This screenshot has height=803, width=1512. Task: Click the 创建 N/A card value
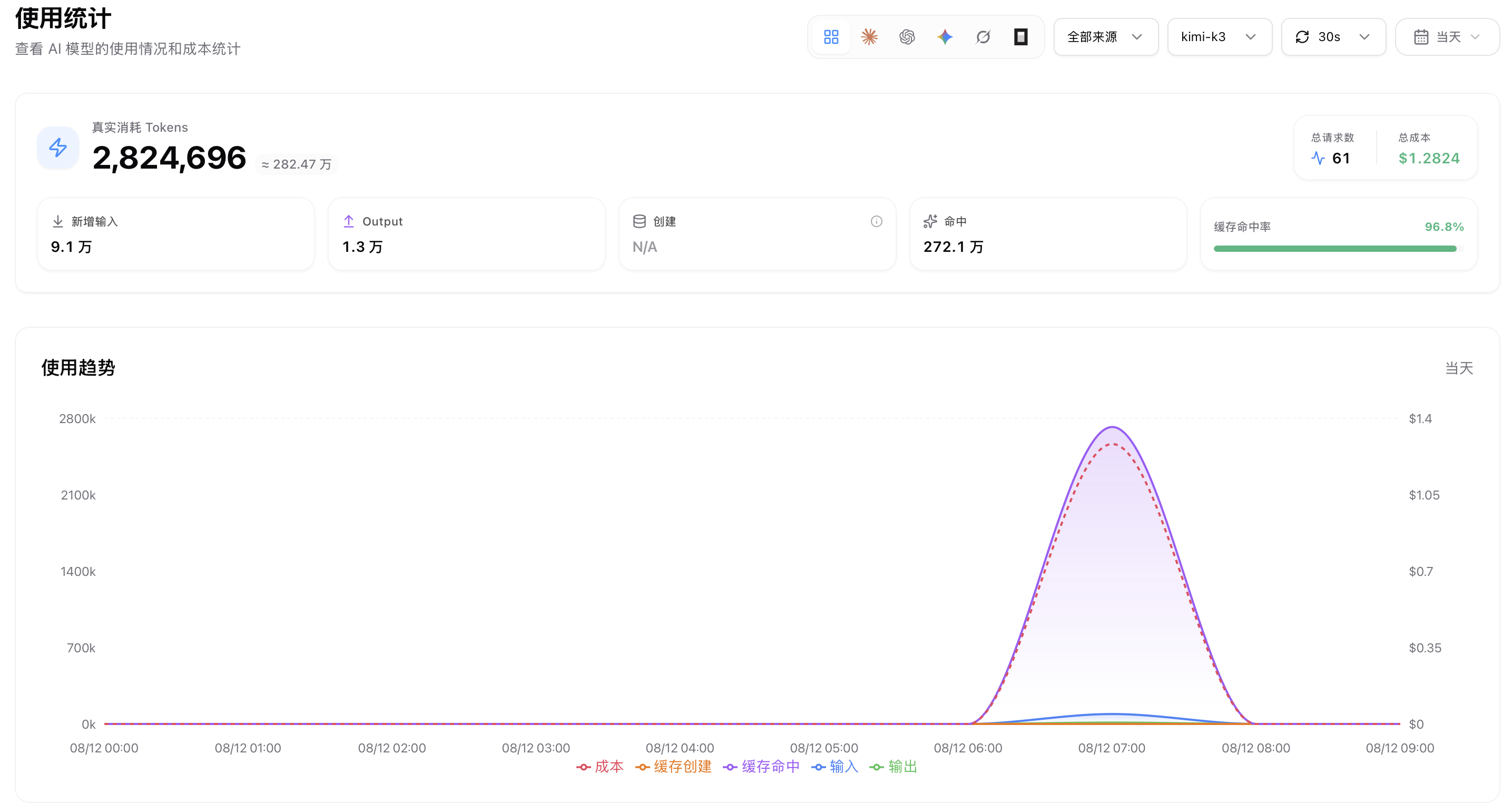tap(644, 247)
